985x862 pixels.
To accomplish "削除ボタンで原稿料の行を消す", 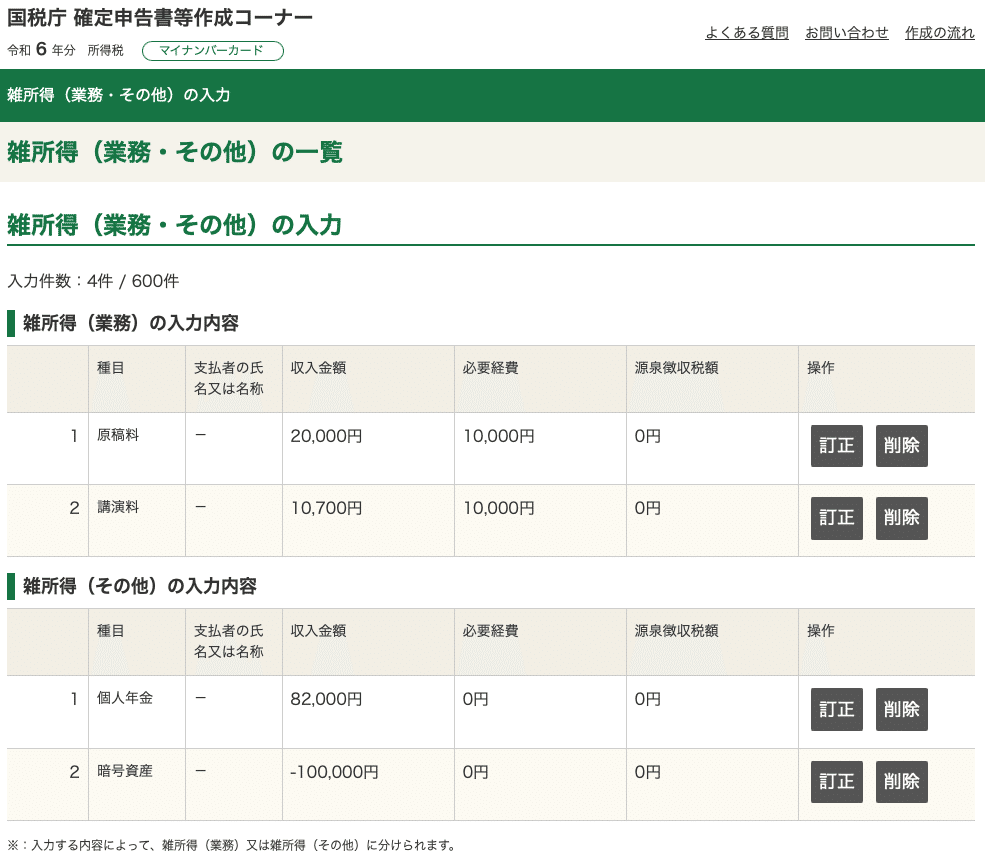I will click(901, 446).
